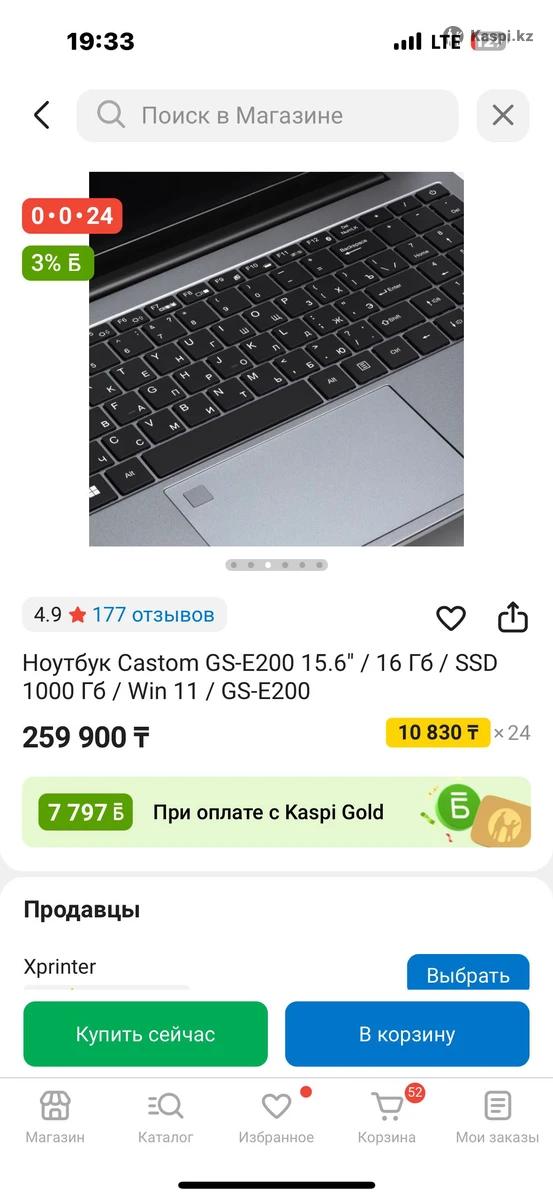Open the Kaspi Gold bonus banner
553x1200 pixels.
(x=276, y=812)
